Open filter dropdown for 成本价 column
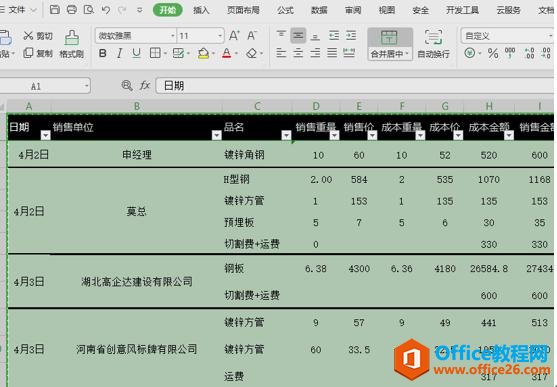557x387 pixels. [458, 135]
